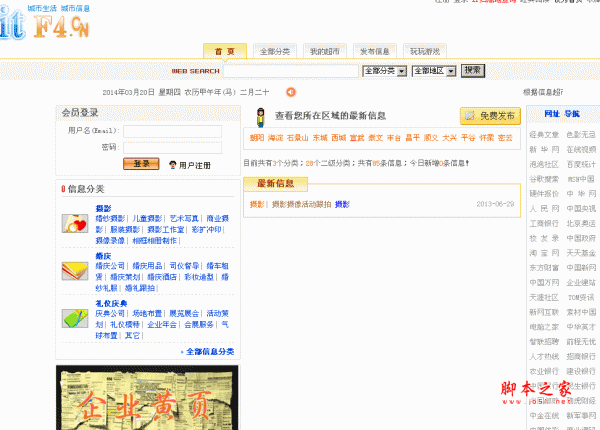The height and width of the screenshot is (430, 600).
Task: Open the 婚庆公司 subcategory link
Action: (x=110, y=266)
